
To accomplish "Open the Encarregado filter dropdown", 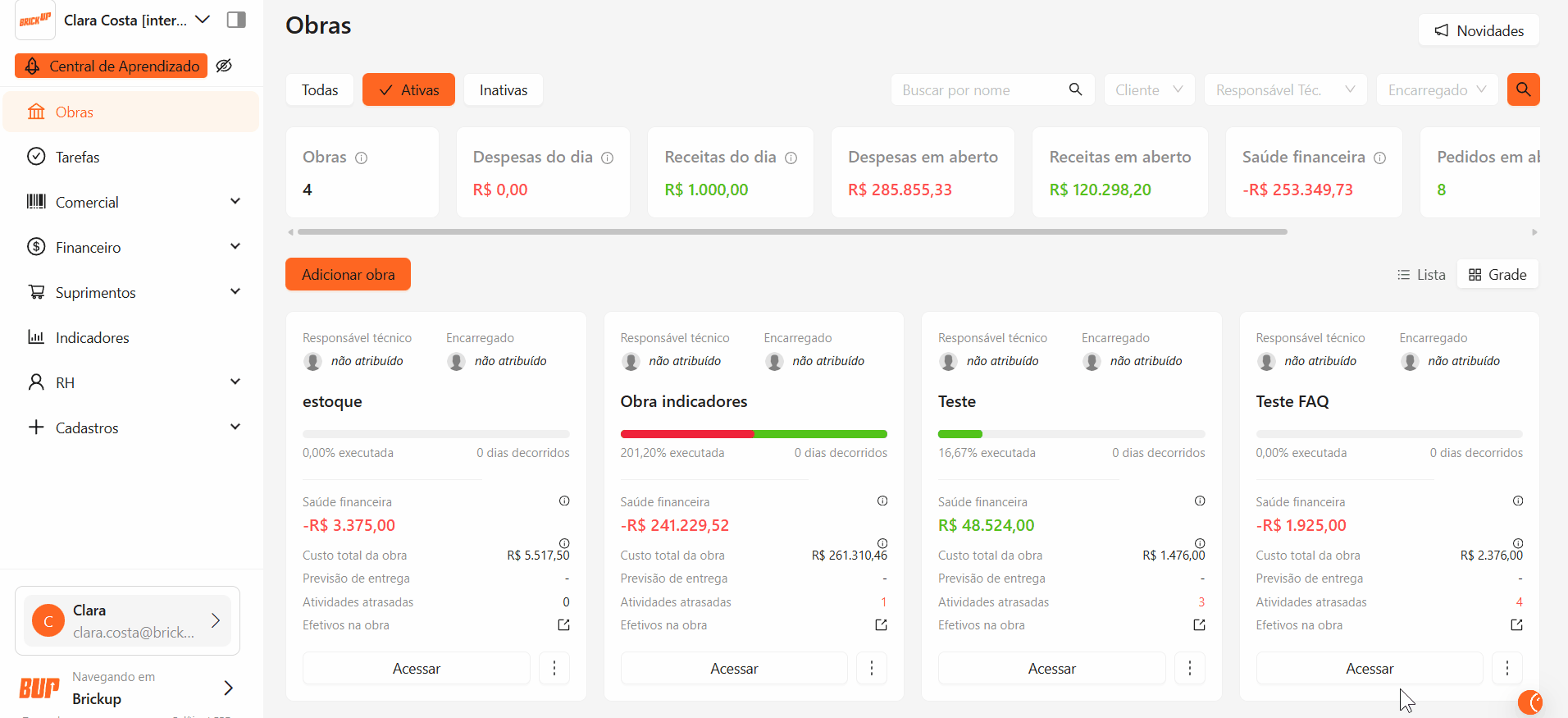I will (1437, 90).
